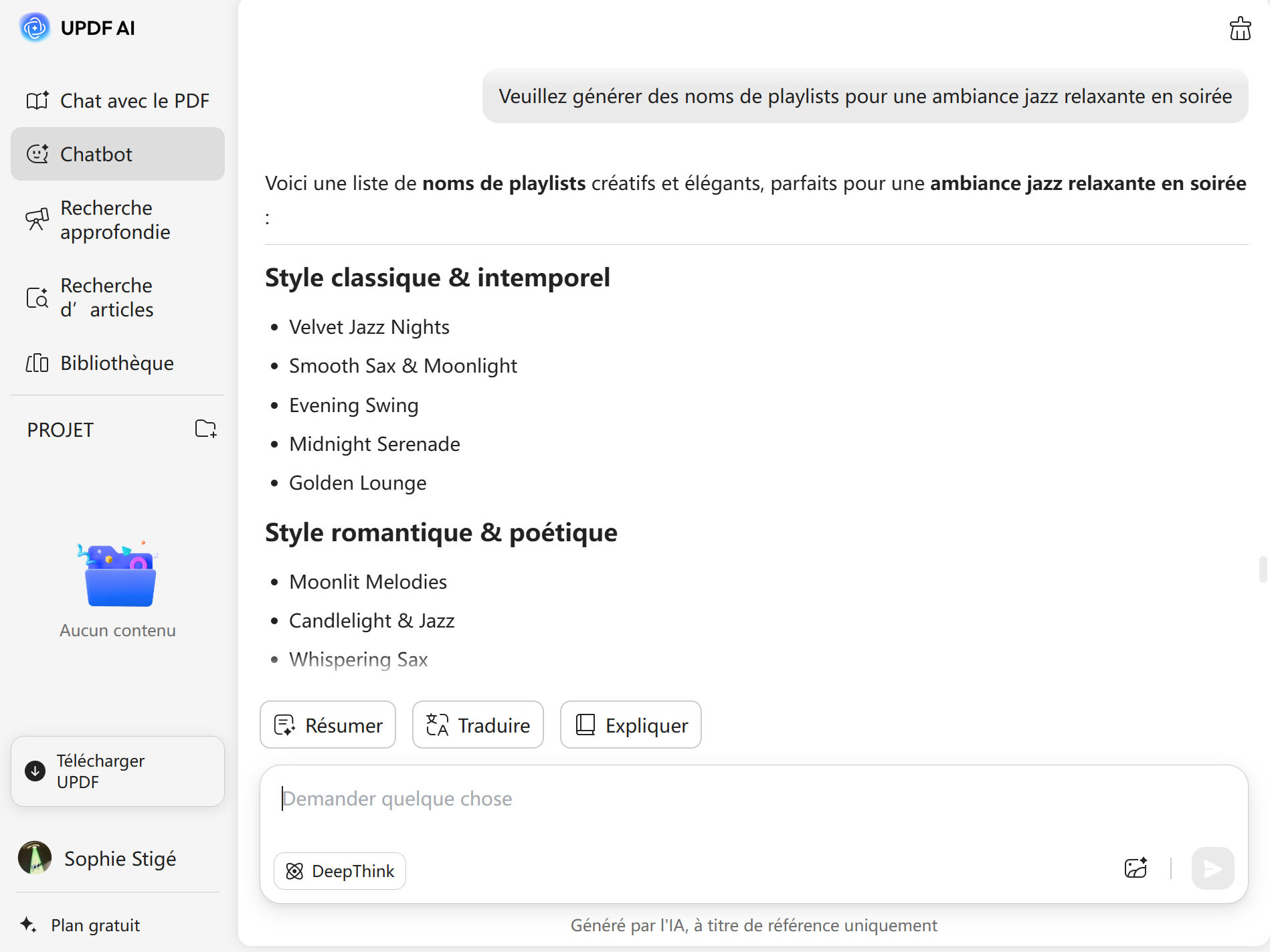
Task: Click the empty project folder illustration
Action: coord(118,575)
